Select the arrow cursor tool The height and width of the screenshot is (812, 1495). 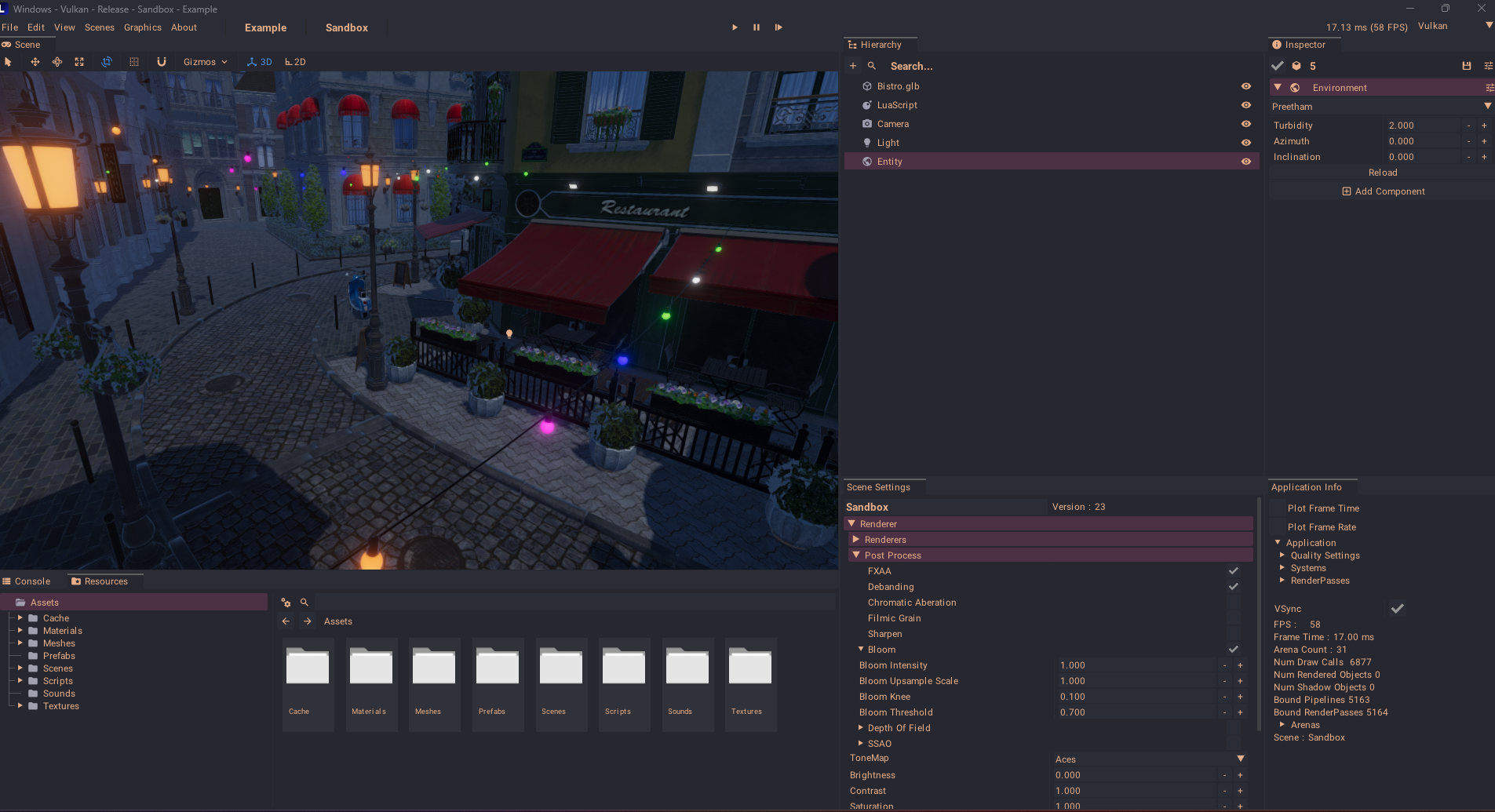8,62
